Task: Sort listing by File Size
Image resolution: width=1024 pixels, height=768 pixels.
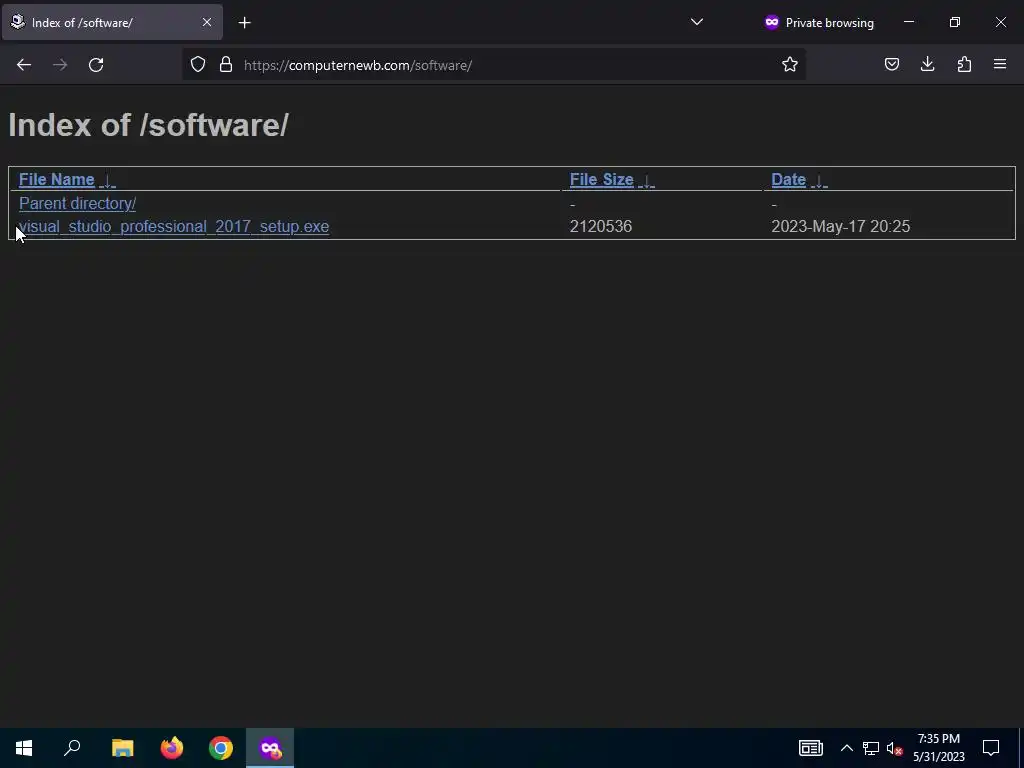Action: click(601, 180)
